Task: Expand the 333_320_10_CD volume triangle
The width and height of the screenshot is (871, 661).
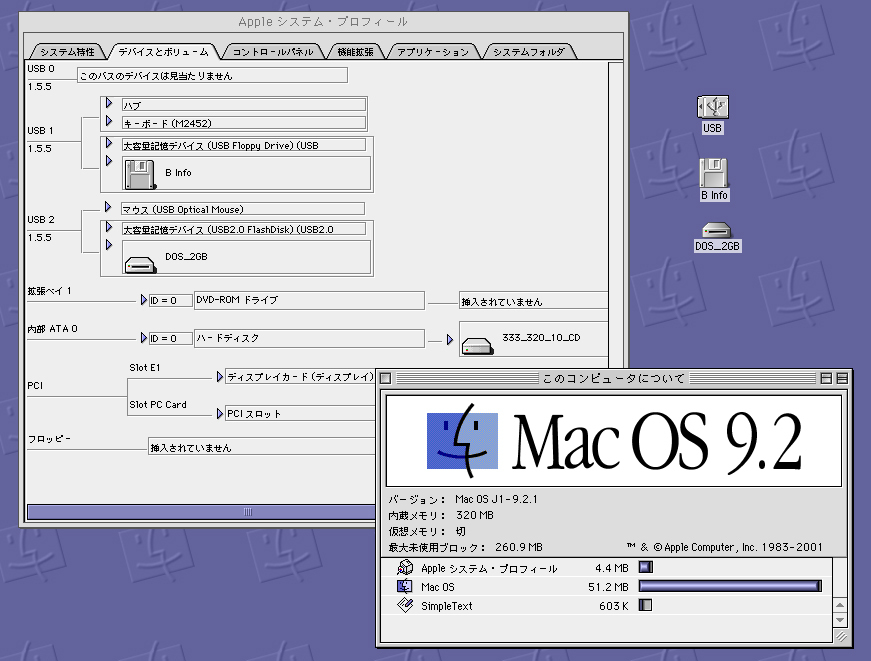Action: click(x=450, y=339)
